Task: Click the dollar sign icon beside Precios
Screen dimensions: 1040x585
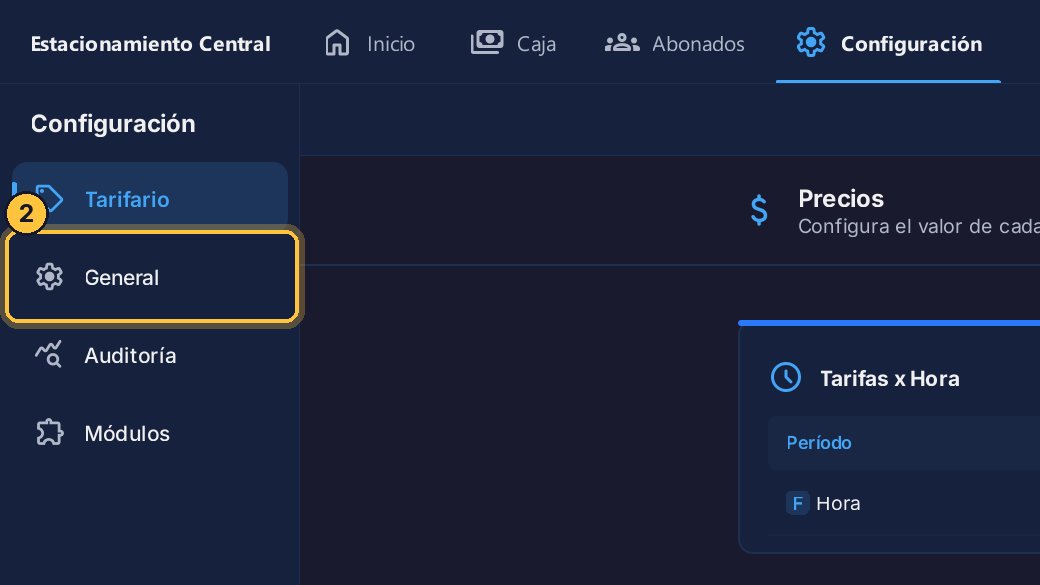Action: 759,211
